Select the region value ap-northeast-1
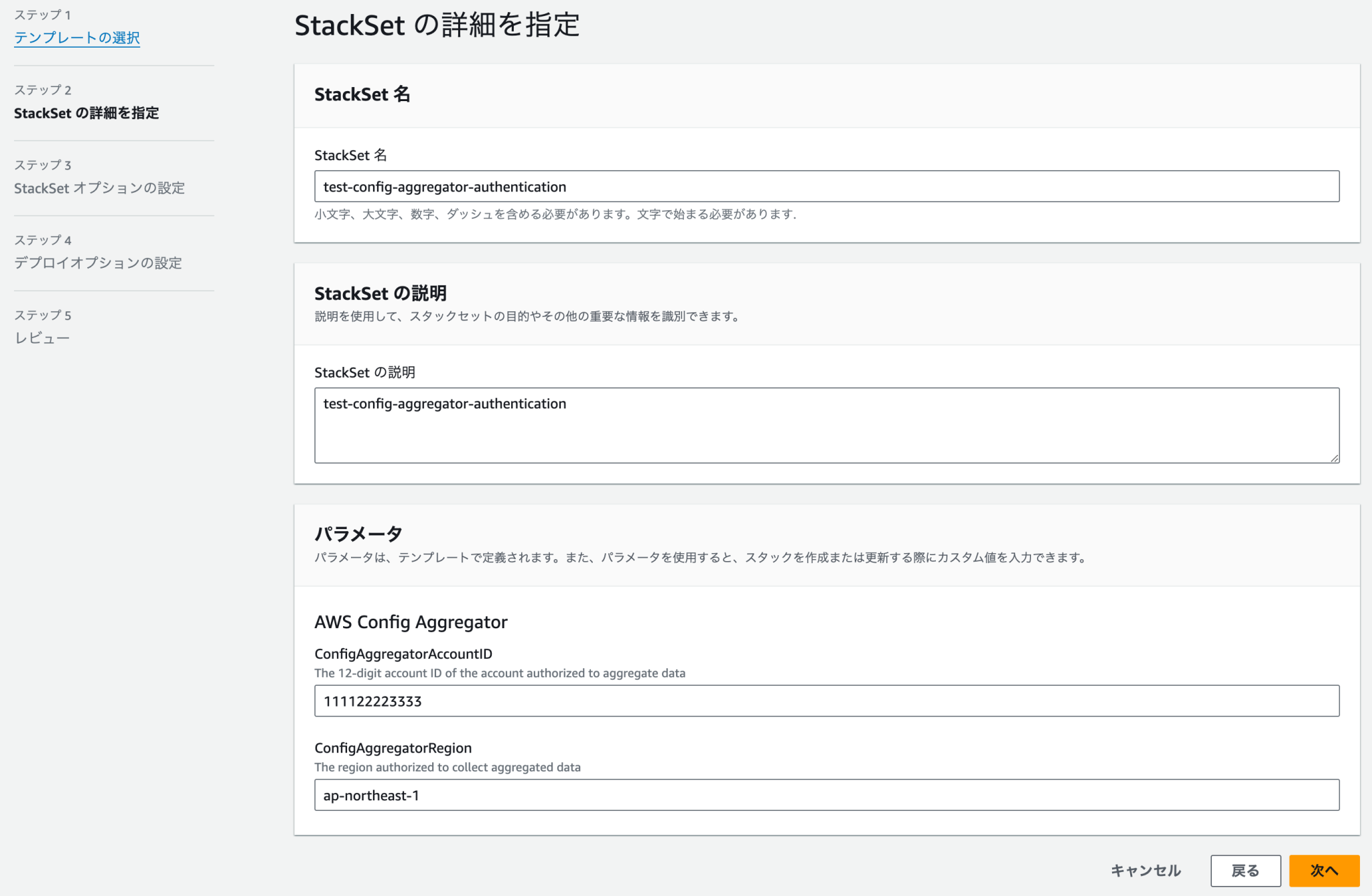1372x896 pixels. (372, 796)
